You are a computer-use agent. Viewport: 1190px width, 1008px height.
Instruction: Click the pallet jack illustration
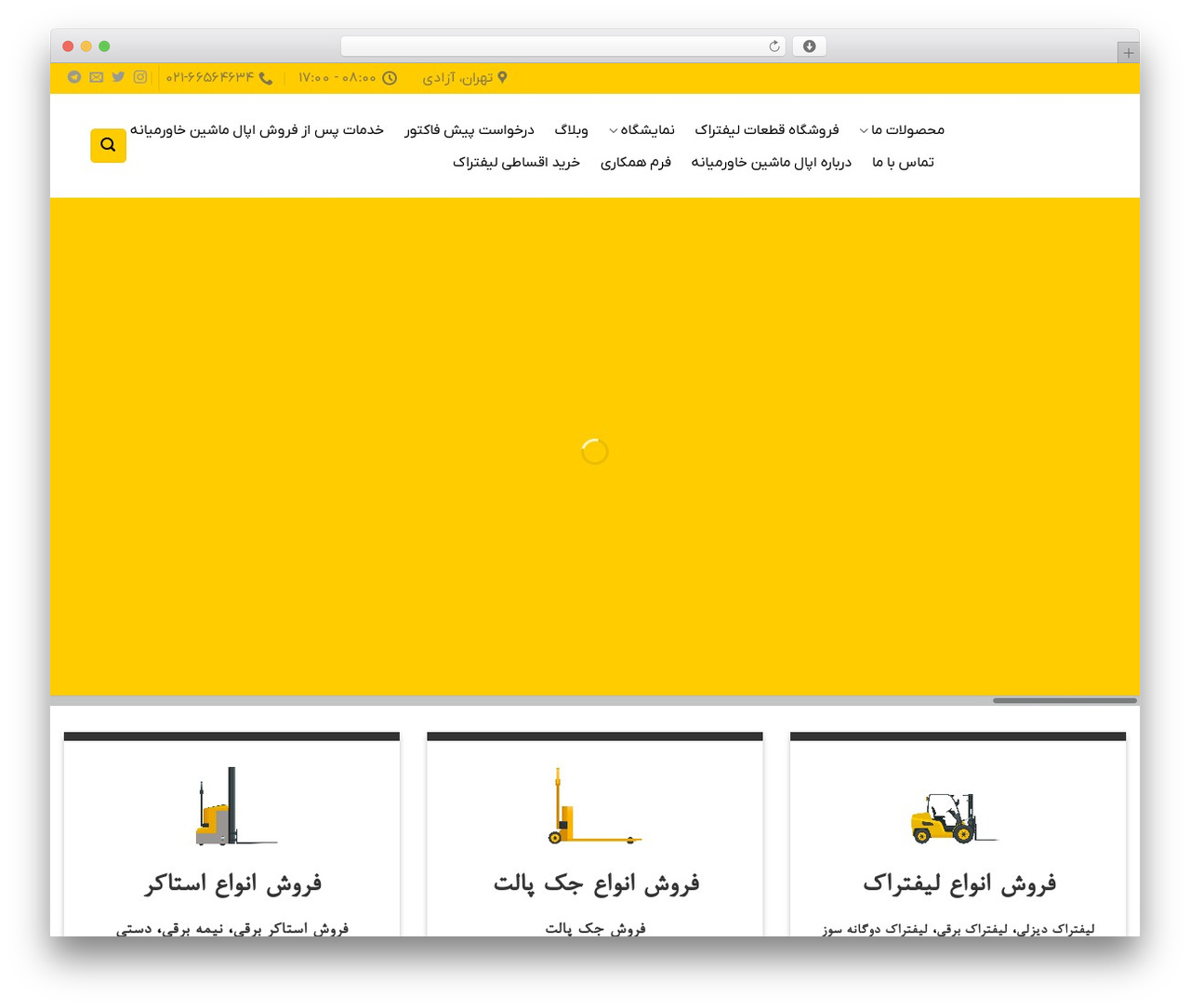593,806
